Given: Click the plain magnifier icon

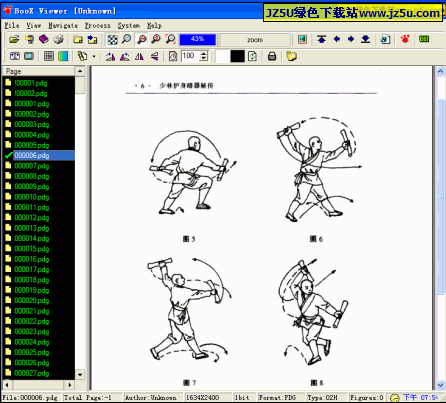Looking at the screenshot, I should coord(126,39).
